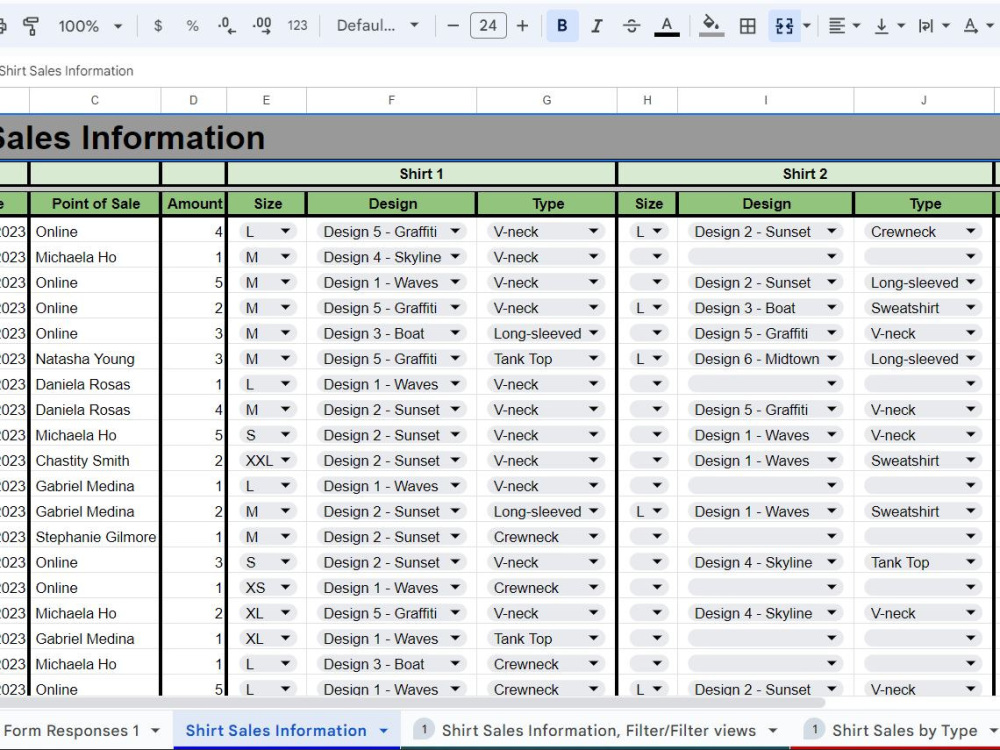Click the Amount header cell
This screenshot has width=1000, height=750.
point(194,203)
